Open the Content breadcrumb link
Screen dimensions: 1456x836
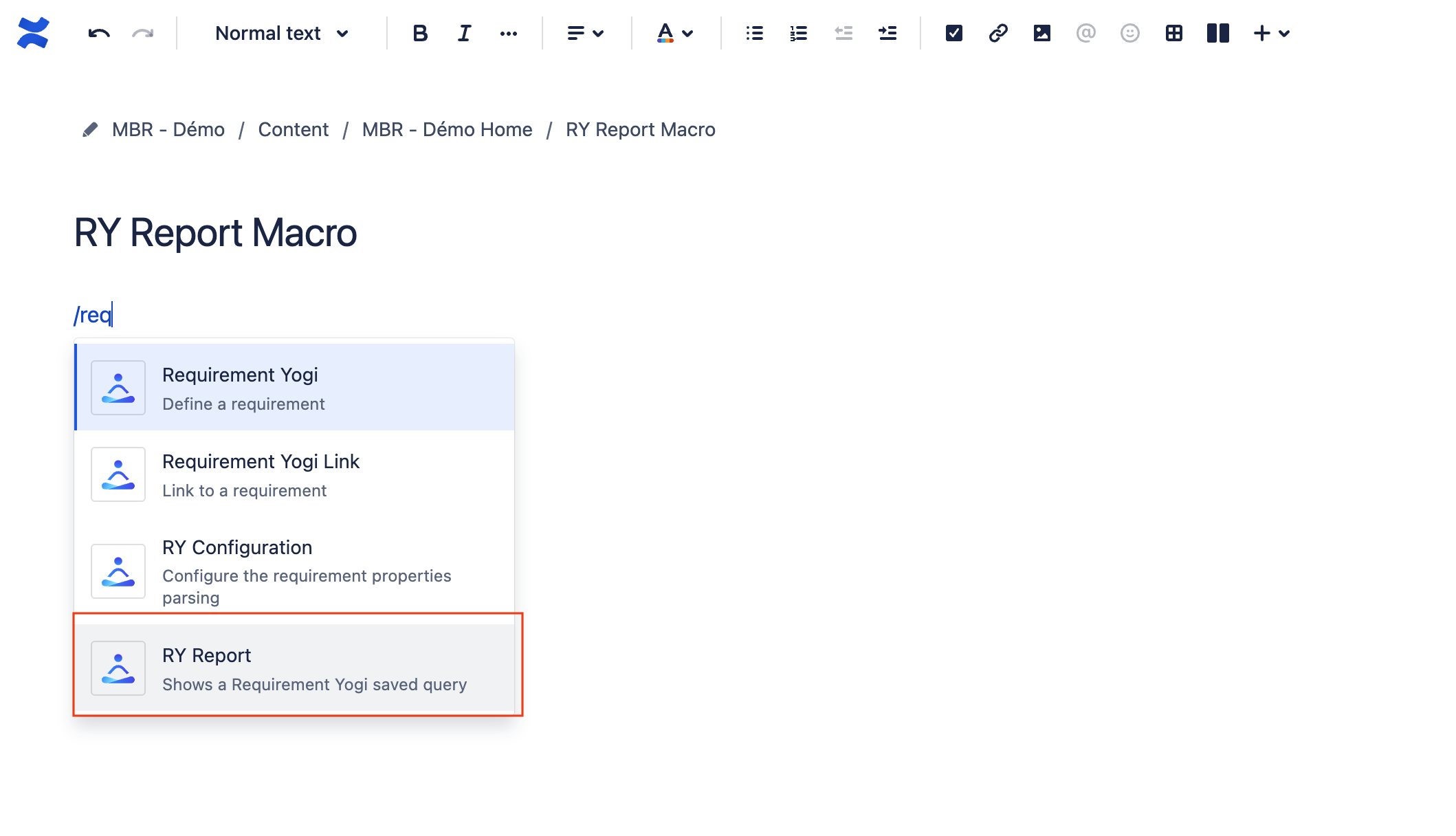click(x=294, y=129)
